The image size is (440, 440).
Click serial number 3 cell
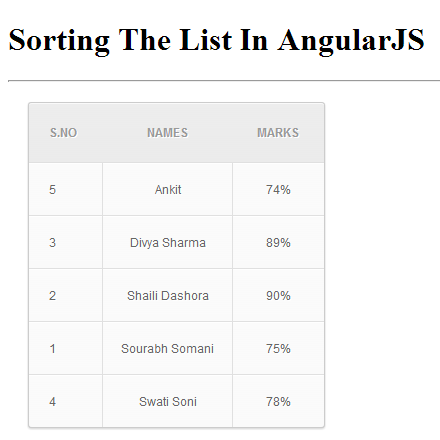(66, 242)
